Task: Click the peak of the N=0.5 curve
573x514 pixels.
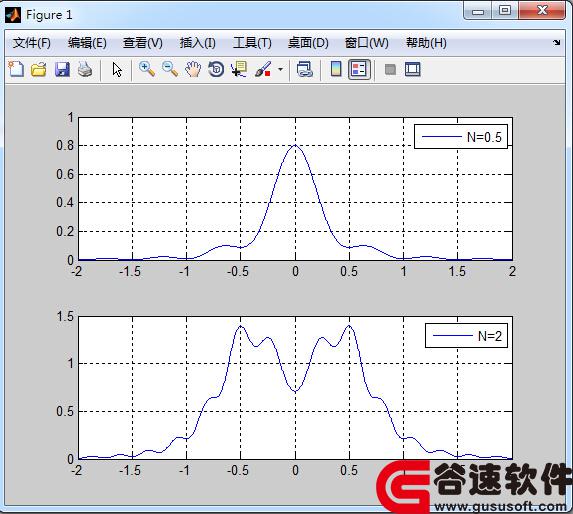Action: click(x=295, y=145)
